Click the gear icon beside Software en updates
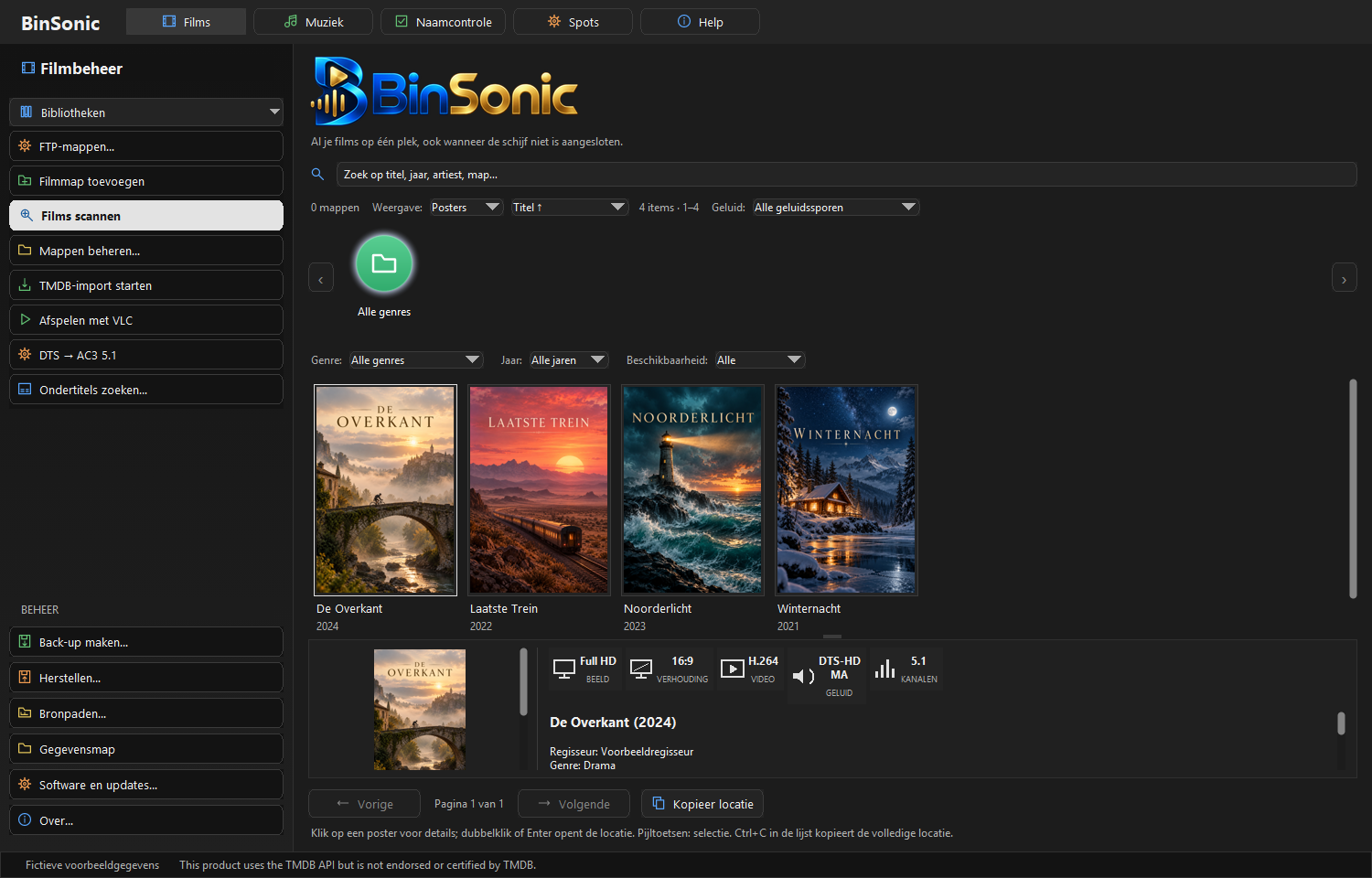Viewport: 1372px width, 878px height. 25,785
